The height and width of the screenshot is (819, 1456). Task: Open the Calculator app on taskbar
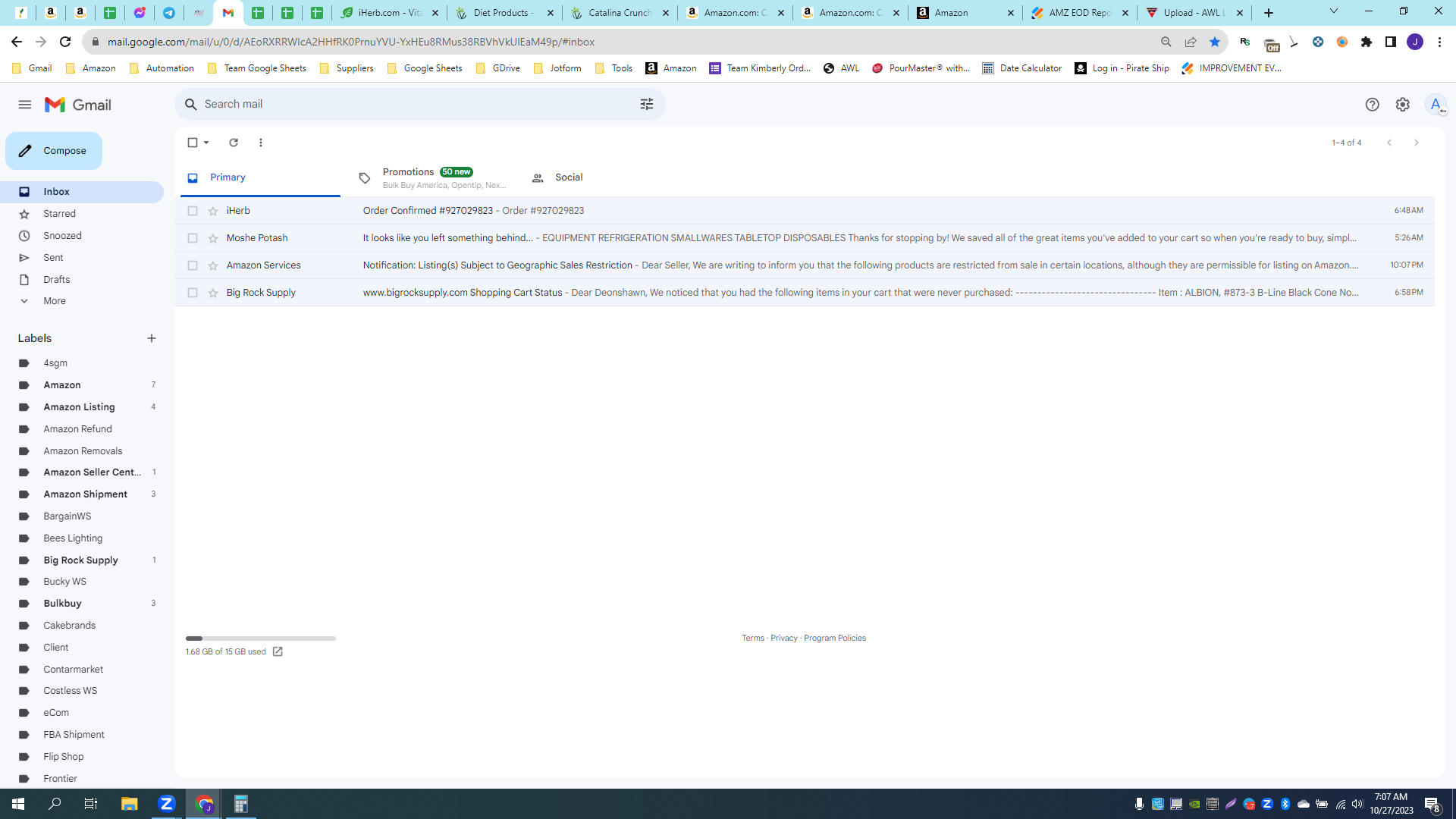(x=240, y=804)
